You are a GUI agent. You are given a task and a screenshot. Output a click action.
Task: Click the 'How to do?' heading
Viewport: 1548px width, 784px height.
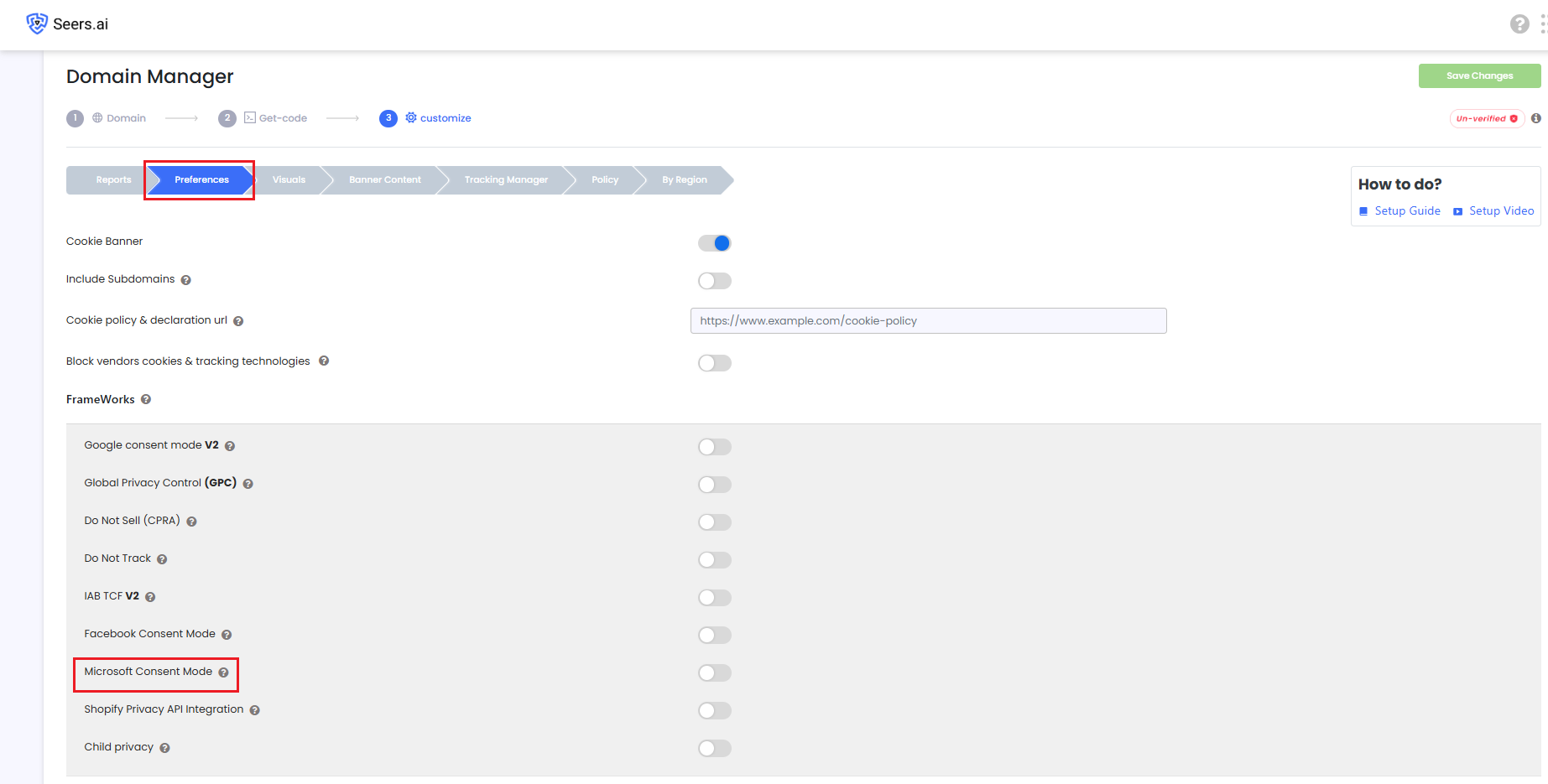click(1399, 184)
